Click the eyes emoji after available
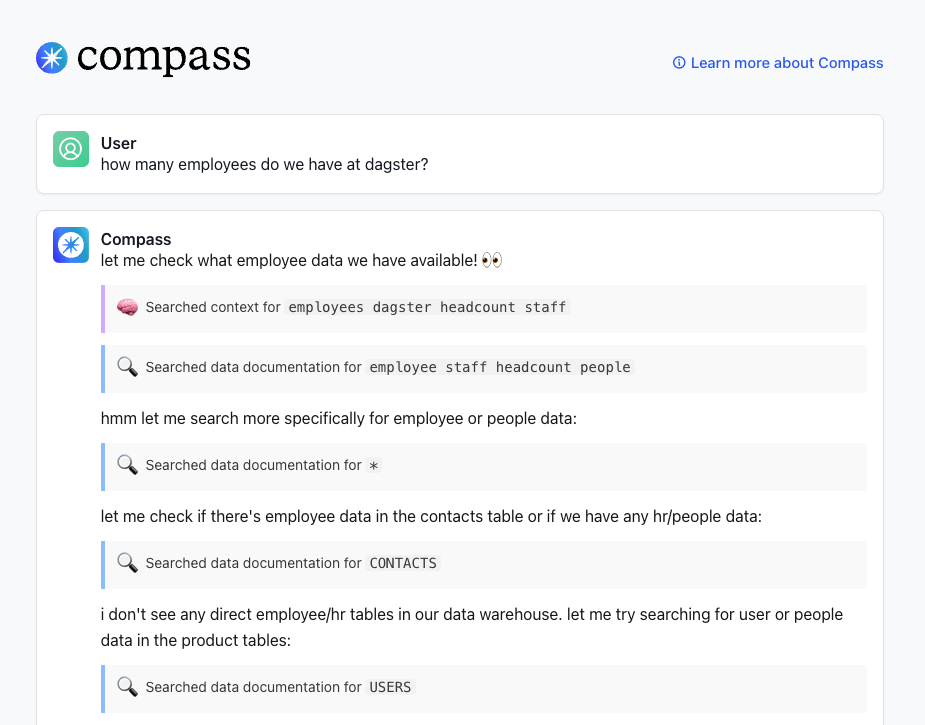This screenshot has width=925, height=725. (x=491, y=260)
